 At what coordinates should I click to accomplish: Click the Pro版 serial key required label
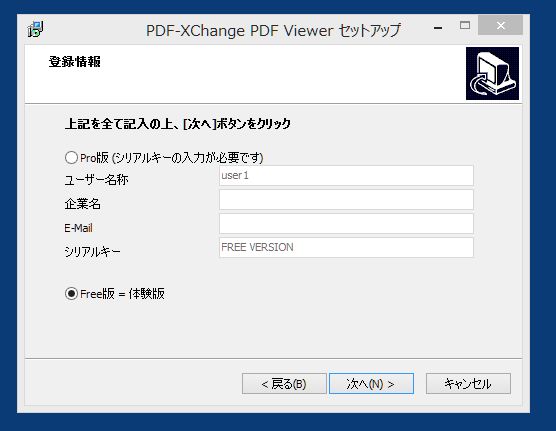tap(172, 158)
